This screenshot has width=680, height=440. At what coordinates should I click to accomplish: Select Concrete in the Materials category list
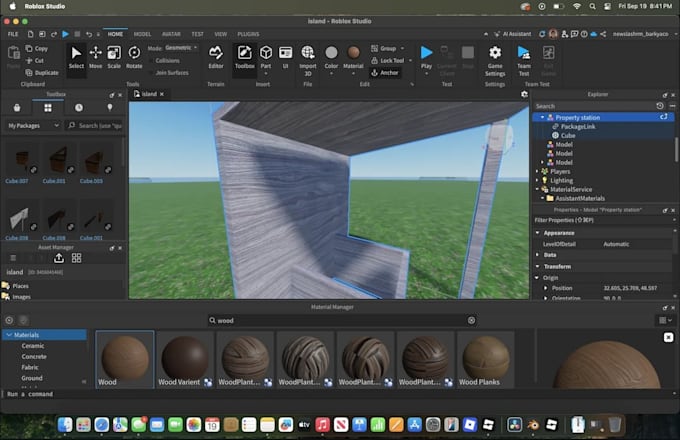pyautogui.click(x=34, y=356)
